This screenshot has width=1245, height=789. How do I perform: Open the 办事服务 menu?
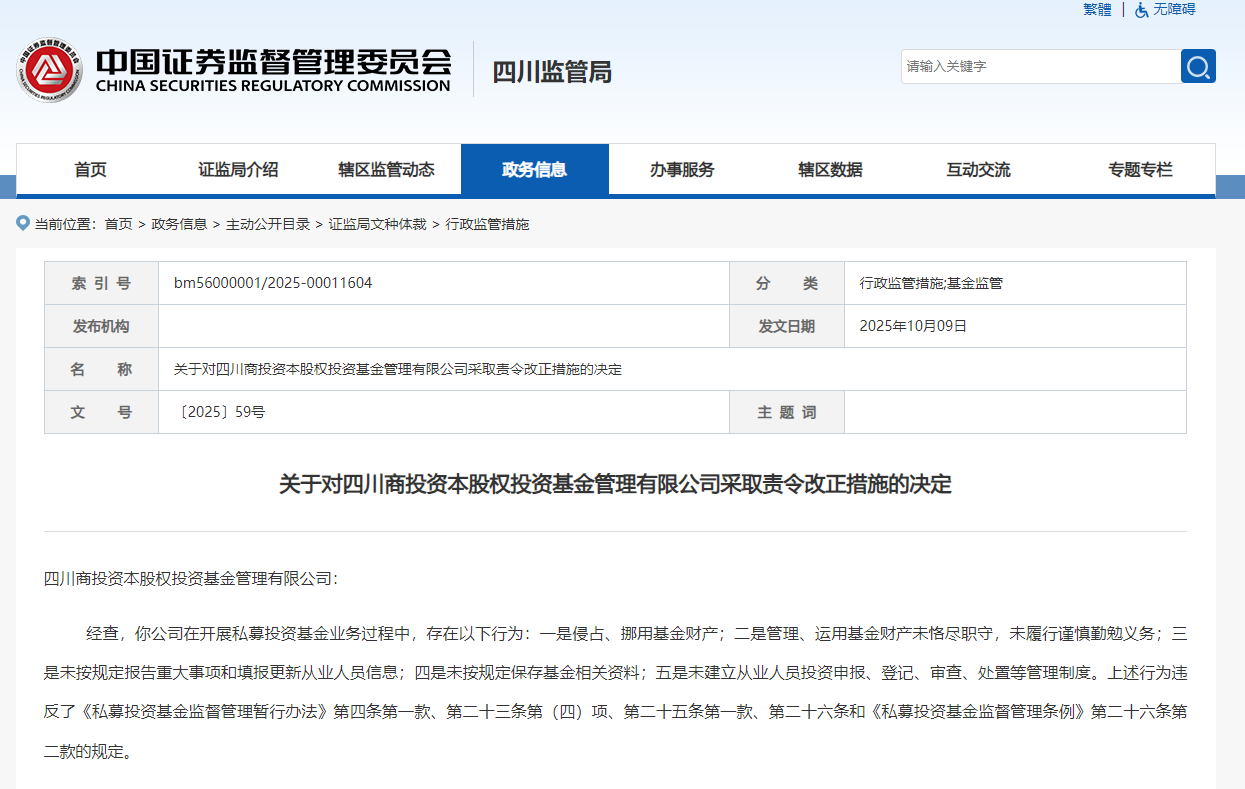[x=682, y=170]
